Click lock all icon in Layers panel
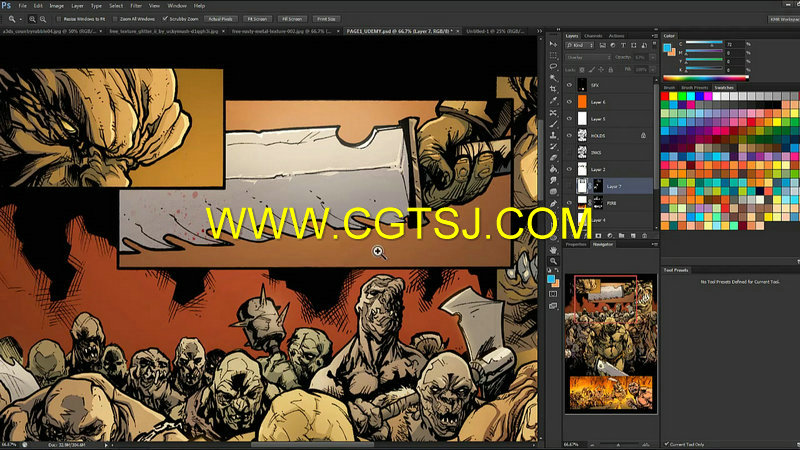 [x=611, y=69]
